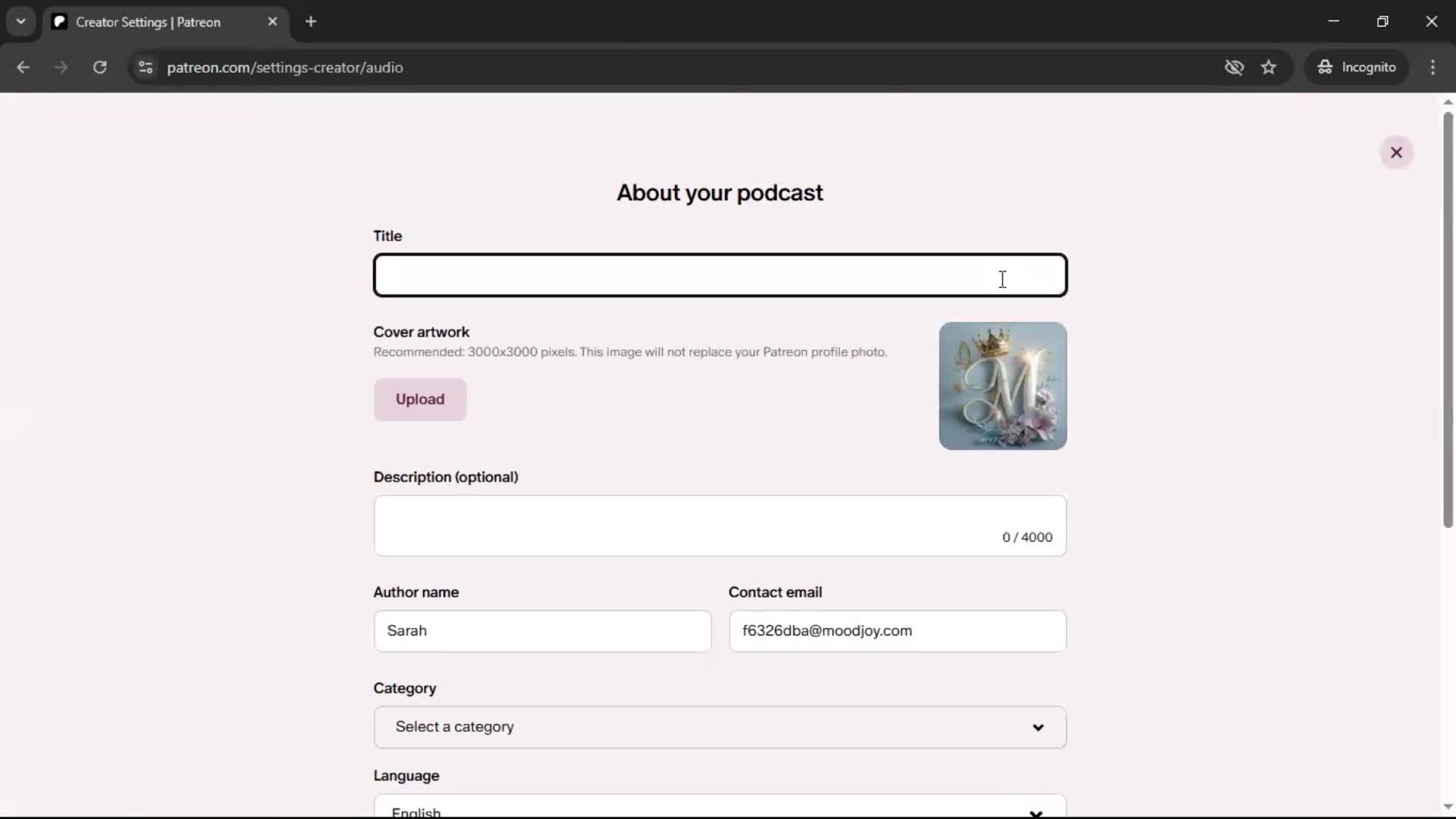
Task: Close the Creator Settings | Patreon tab
Action: pyautogui.click(x=272, y=22)
